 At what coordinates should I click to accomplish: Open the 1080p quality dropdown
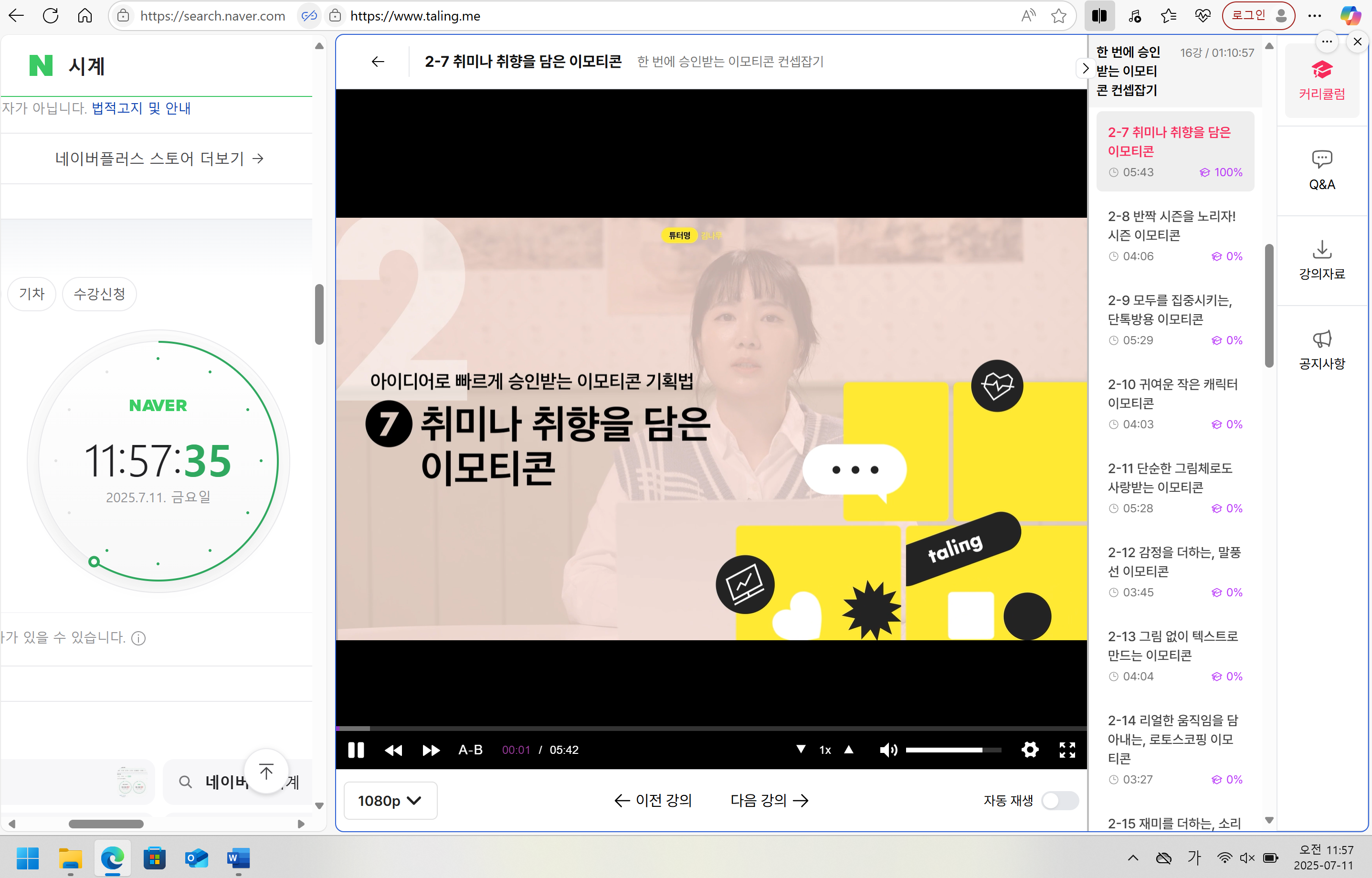pos(390,801)
